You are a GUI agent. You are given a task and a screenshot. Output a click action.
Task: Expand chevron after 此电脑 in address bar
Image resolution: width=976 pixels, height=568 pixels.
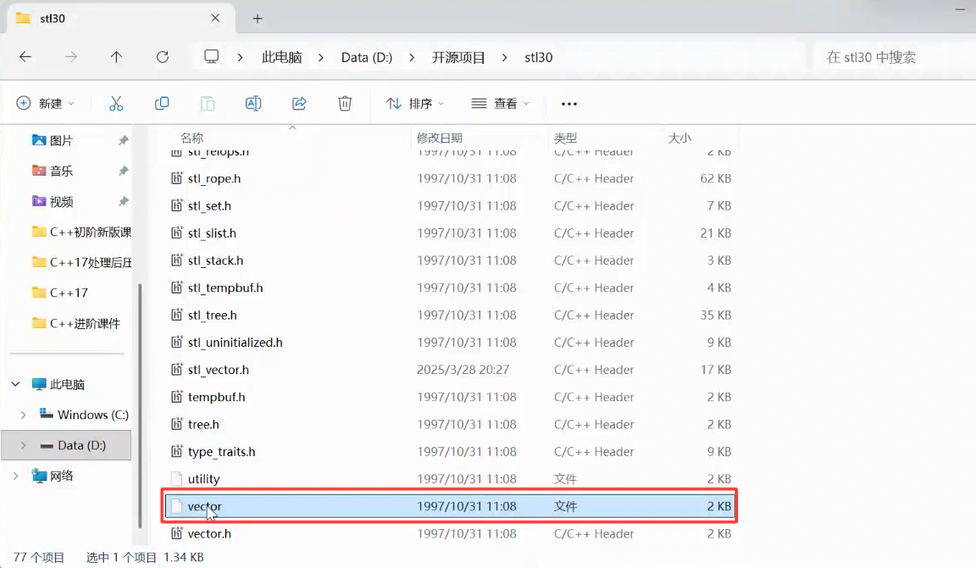(321, 58)
